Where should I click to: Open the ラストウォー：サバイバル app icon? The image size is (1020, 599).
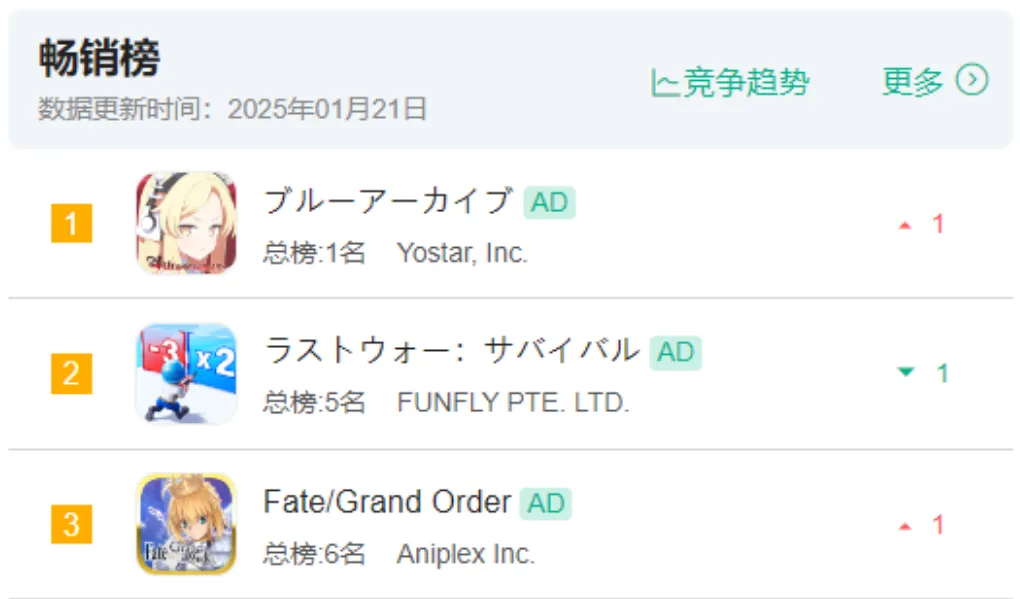click(x=186, y=373)
